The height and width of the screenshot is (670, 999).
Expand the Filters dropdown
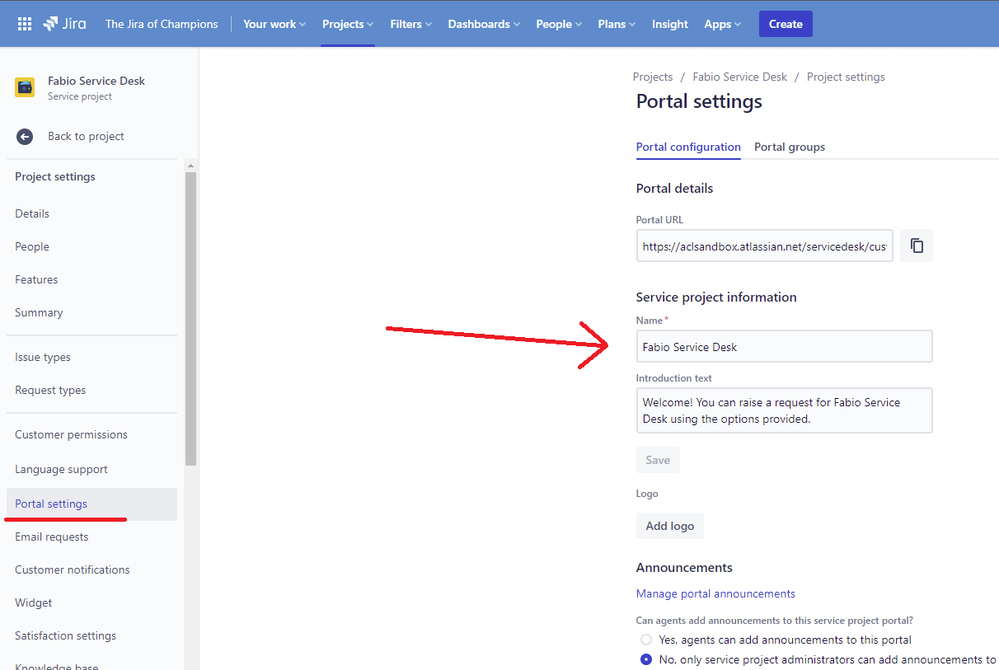(410, 24)
